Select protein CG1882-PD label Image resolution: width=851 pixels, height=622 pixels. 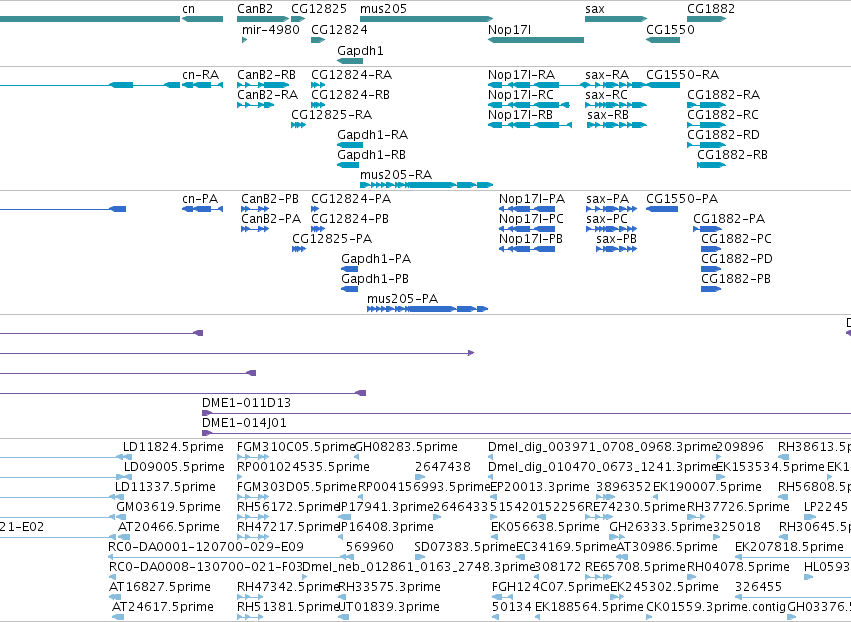[x=736, y=259]
